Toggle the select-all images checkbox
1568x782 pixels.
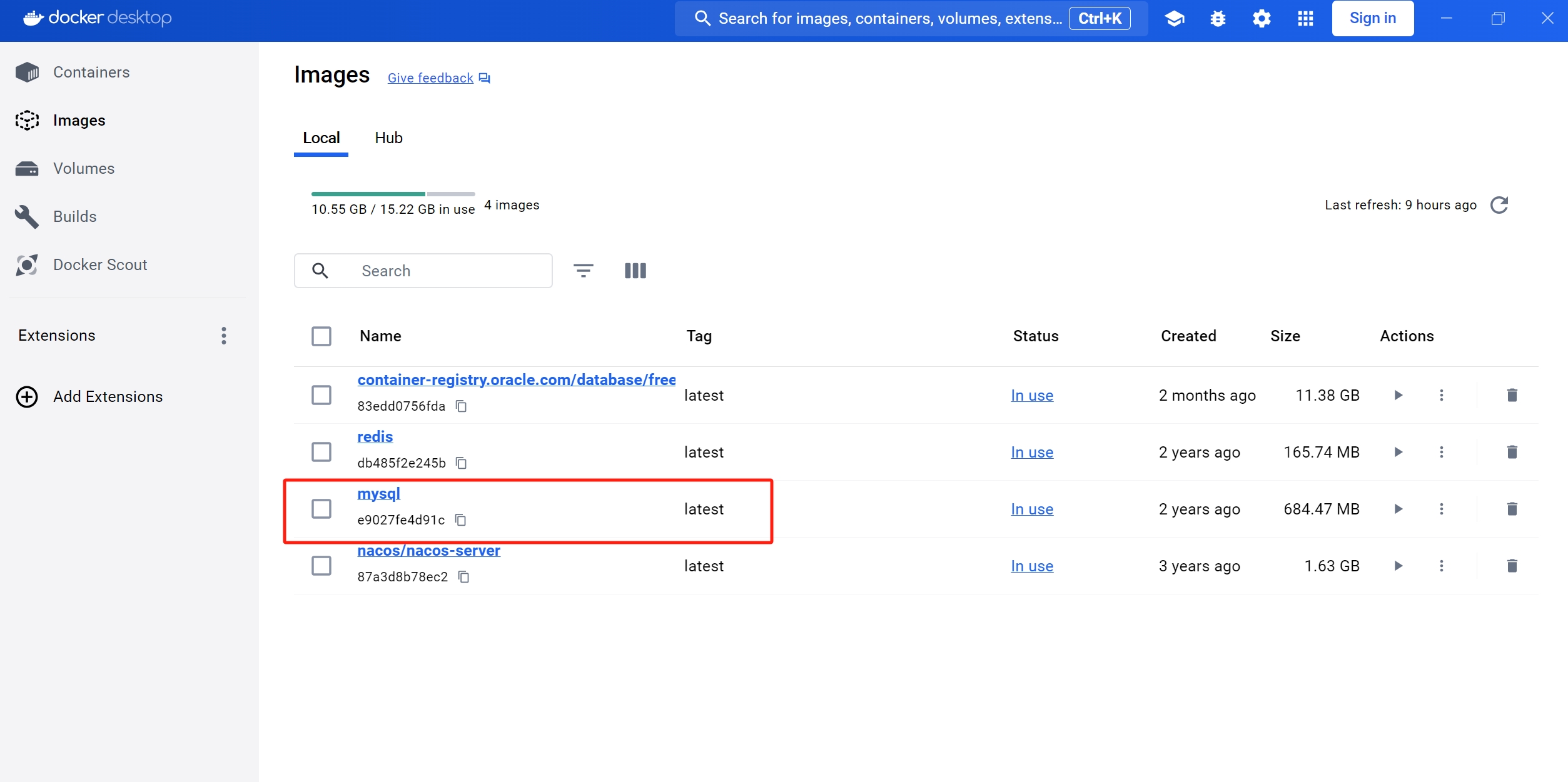[x=321, y=336]
